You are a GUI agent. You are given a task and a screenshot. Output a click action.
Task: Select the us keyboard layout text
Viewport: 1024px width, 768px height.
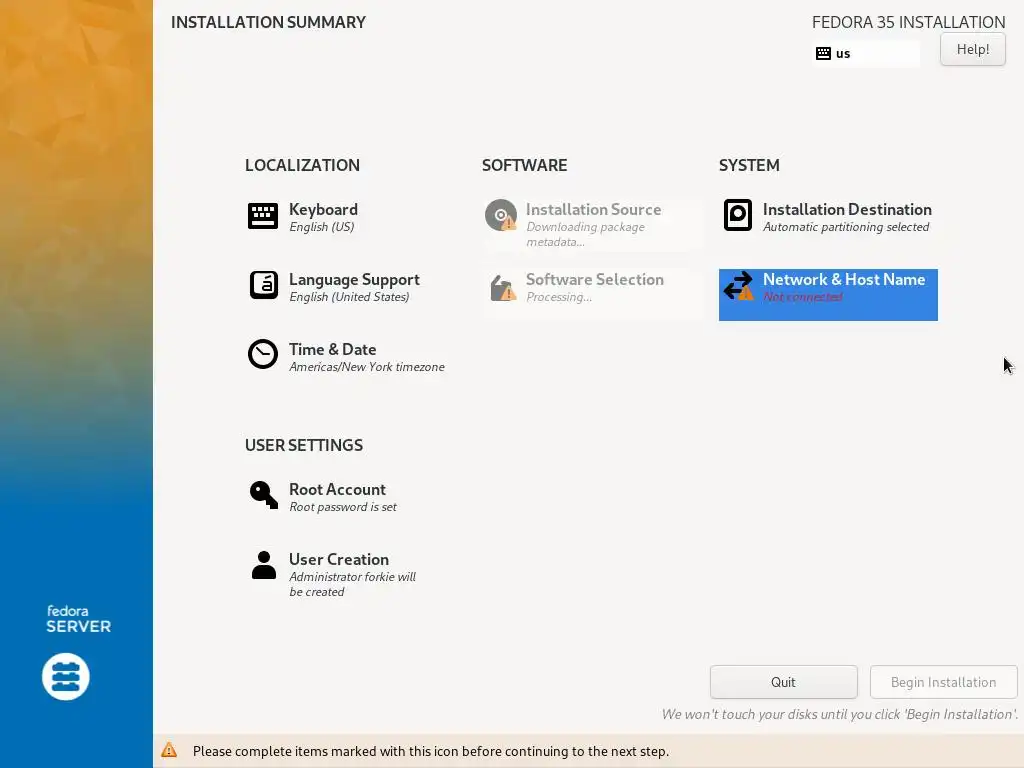843,54
